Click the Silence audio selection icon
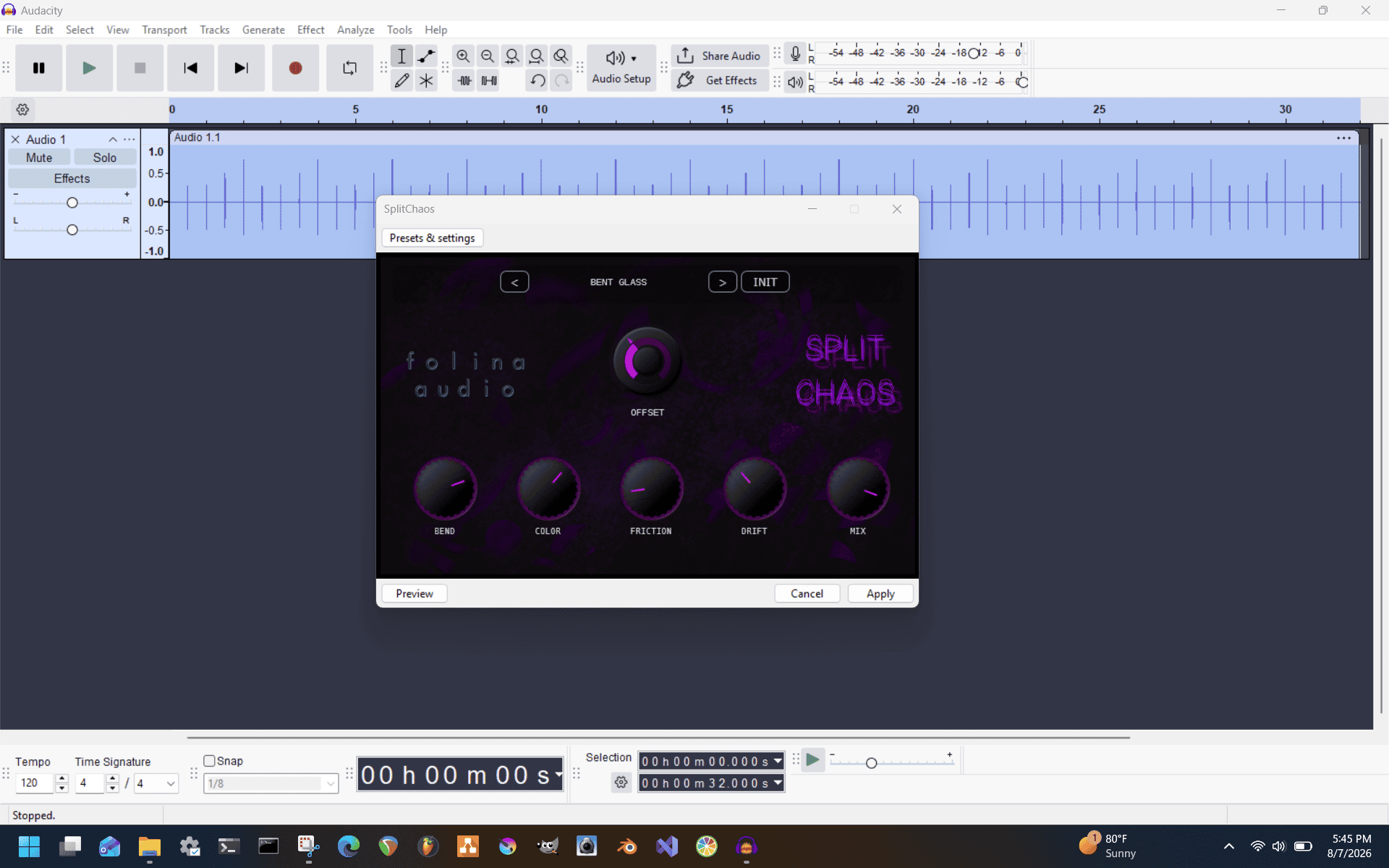 pos(489,80)
